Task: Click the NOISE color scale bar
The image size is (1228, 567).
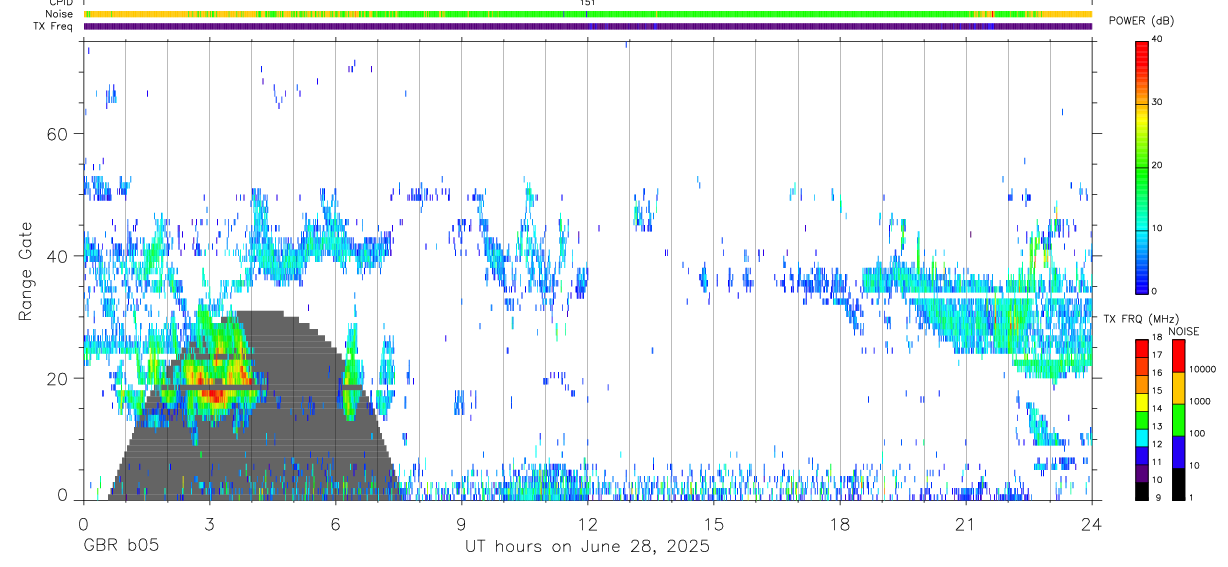Action: (1179, 419)
